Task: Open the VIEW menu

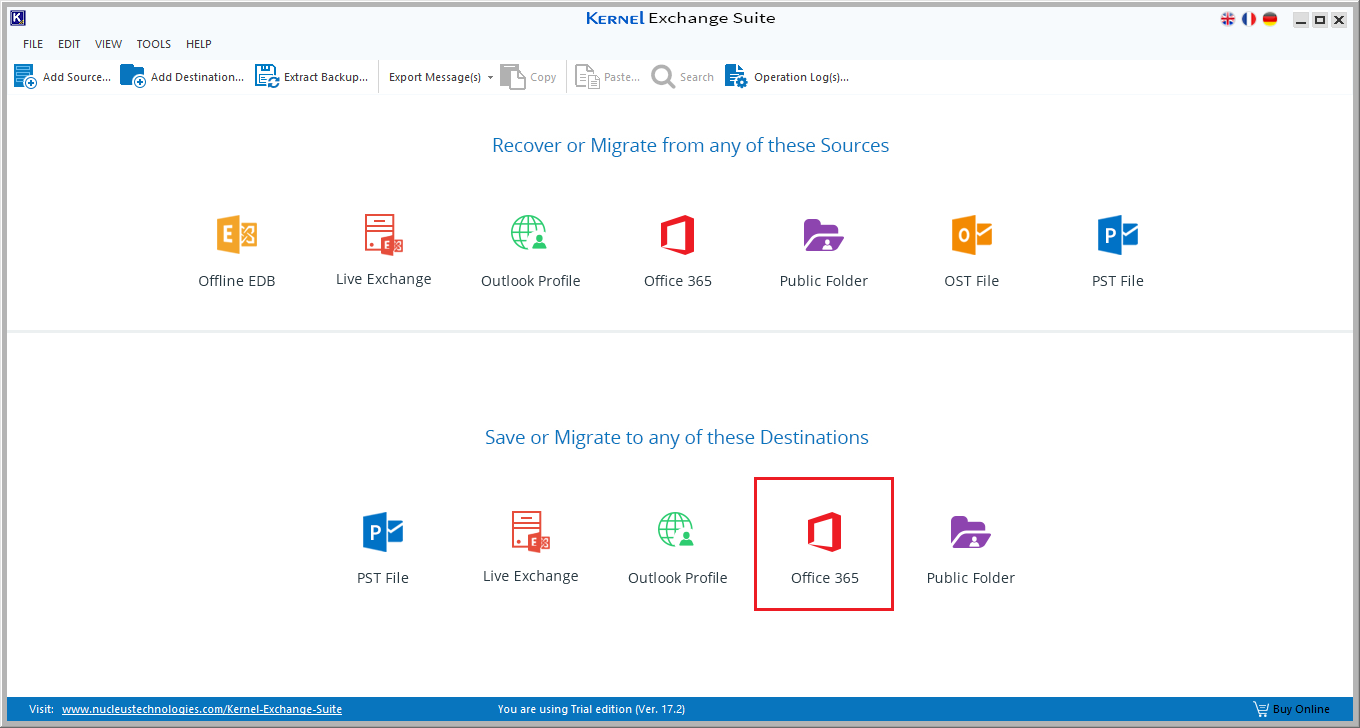Action: click(109, 44)
